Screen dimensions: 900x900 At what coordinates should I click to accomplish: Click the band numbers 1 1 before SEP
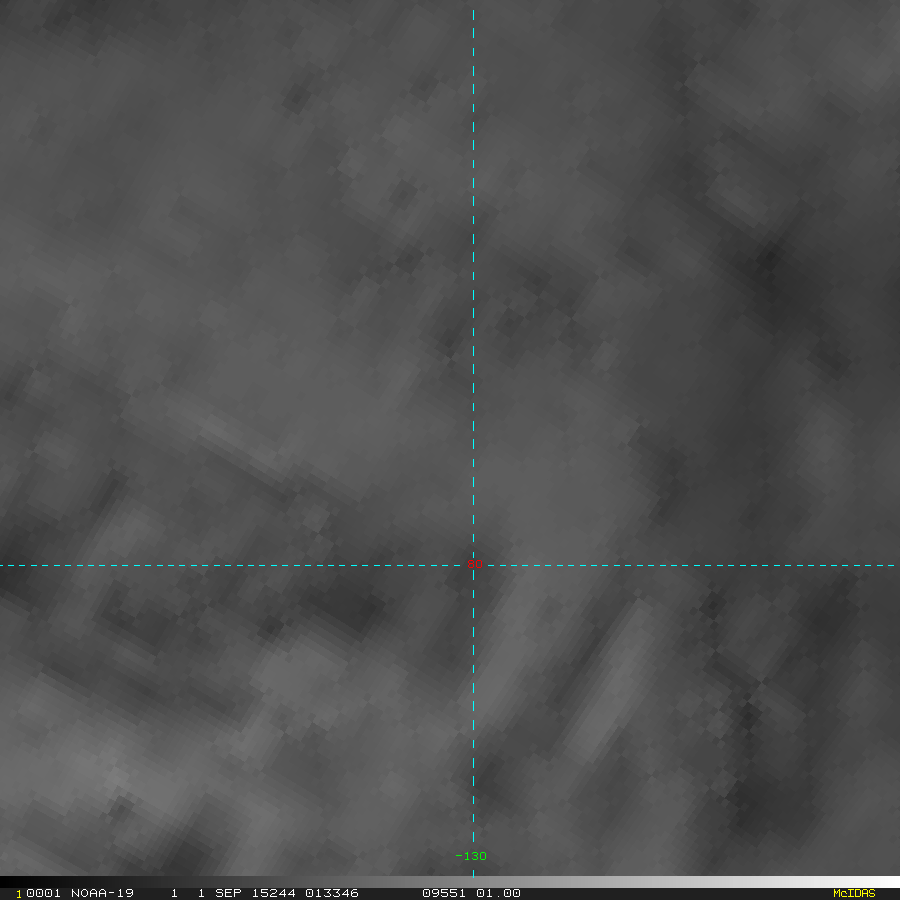pos(187,893)
